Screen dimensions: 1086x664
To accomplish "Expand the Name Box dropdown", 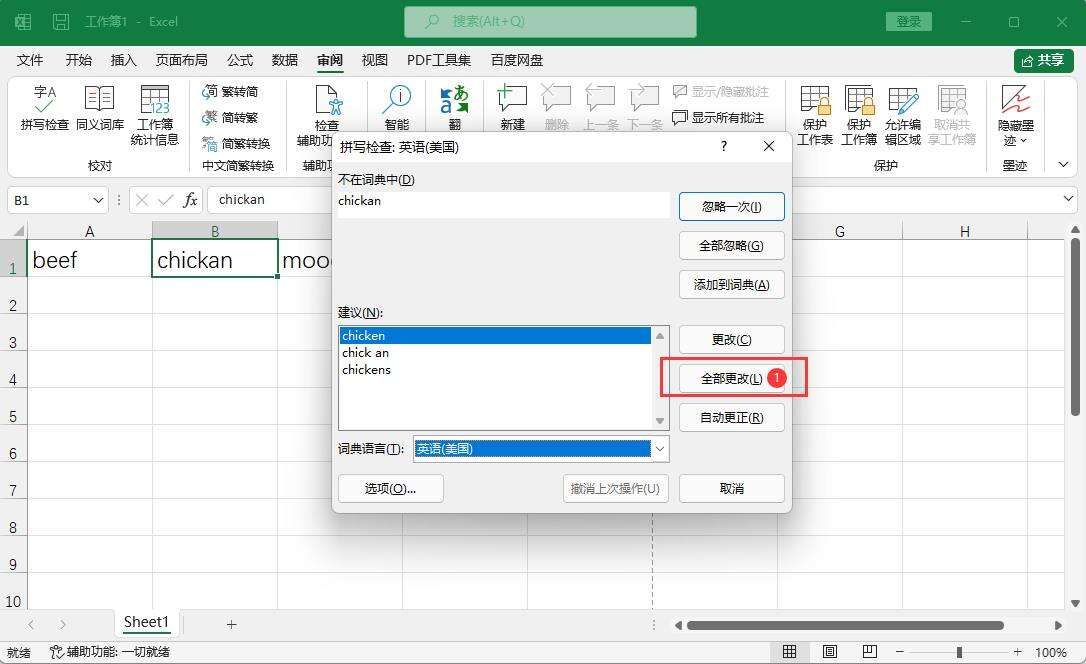I will [98, 201].
